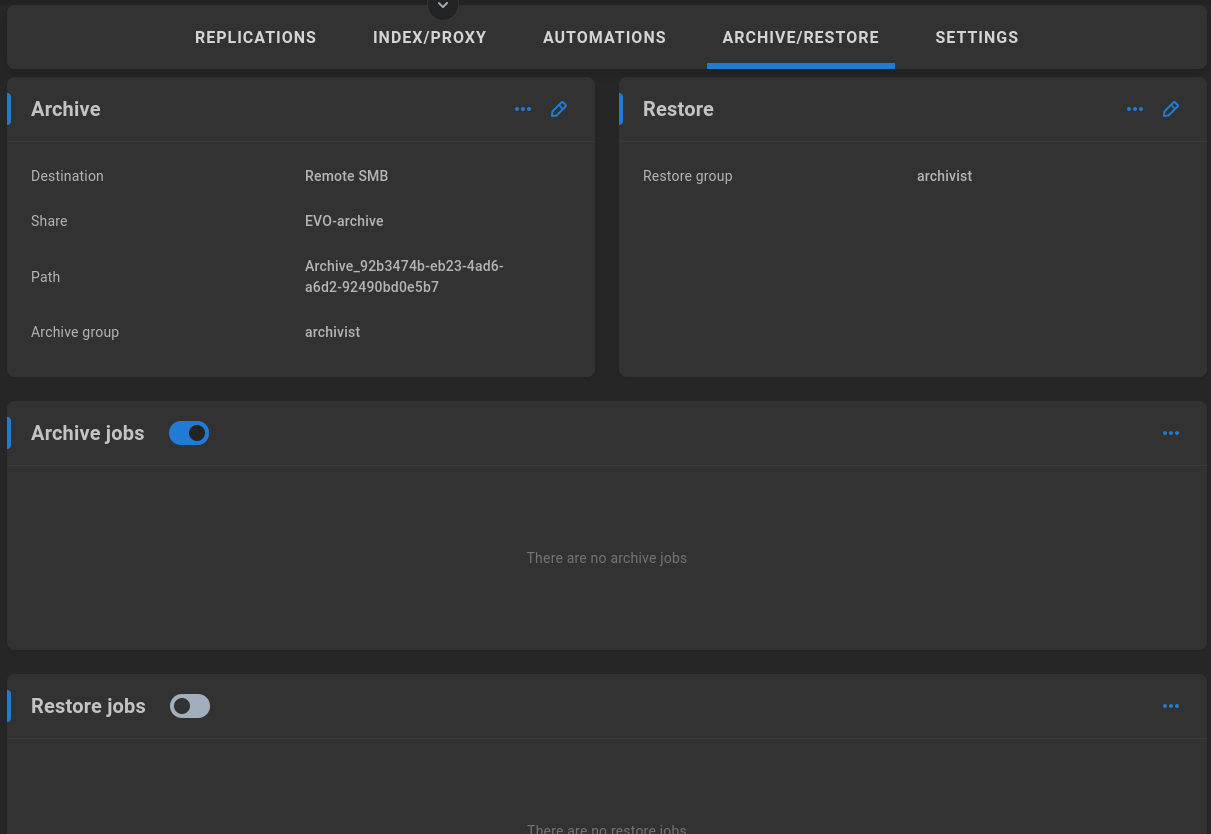Open the Restore jobs more options menu

[1171, 706]
